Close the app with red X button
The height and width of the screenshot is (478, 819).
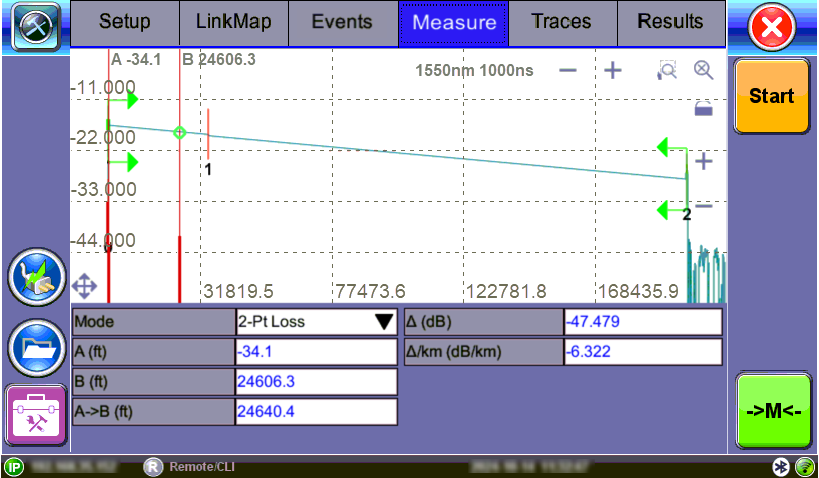[771, 28]
